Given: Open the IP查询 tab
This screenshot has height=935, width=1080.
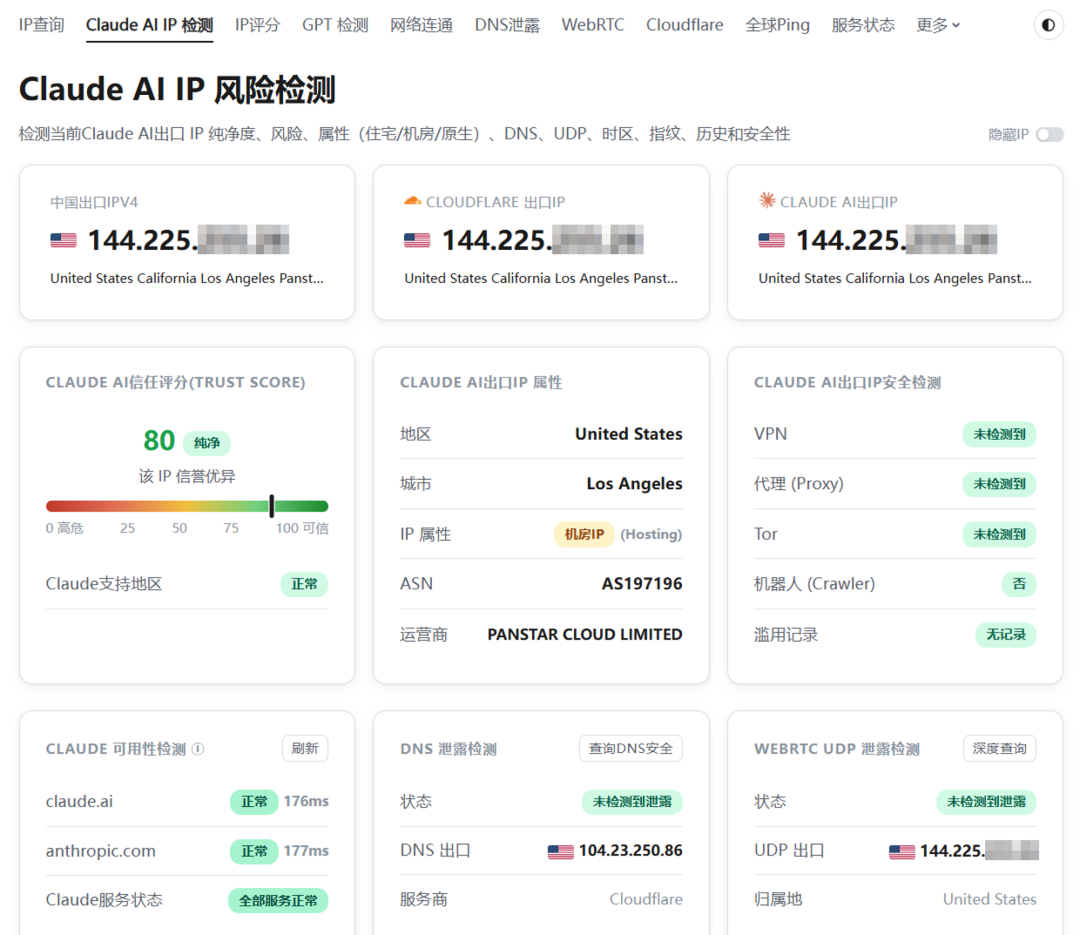Looking at the screenshot, I should 41,25.
